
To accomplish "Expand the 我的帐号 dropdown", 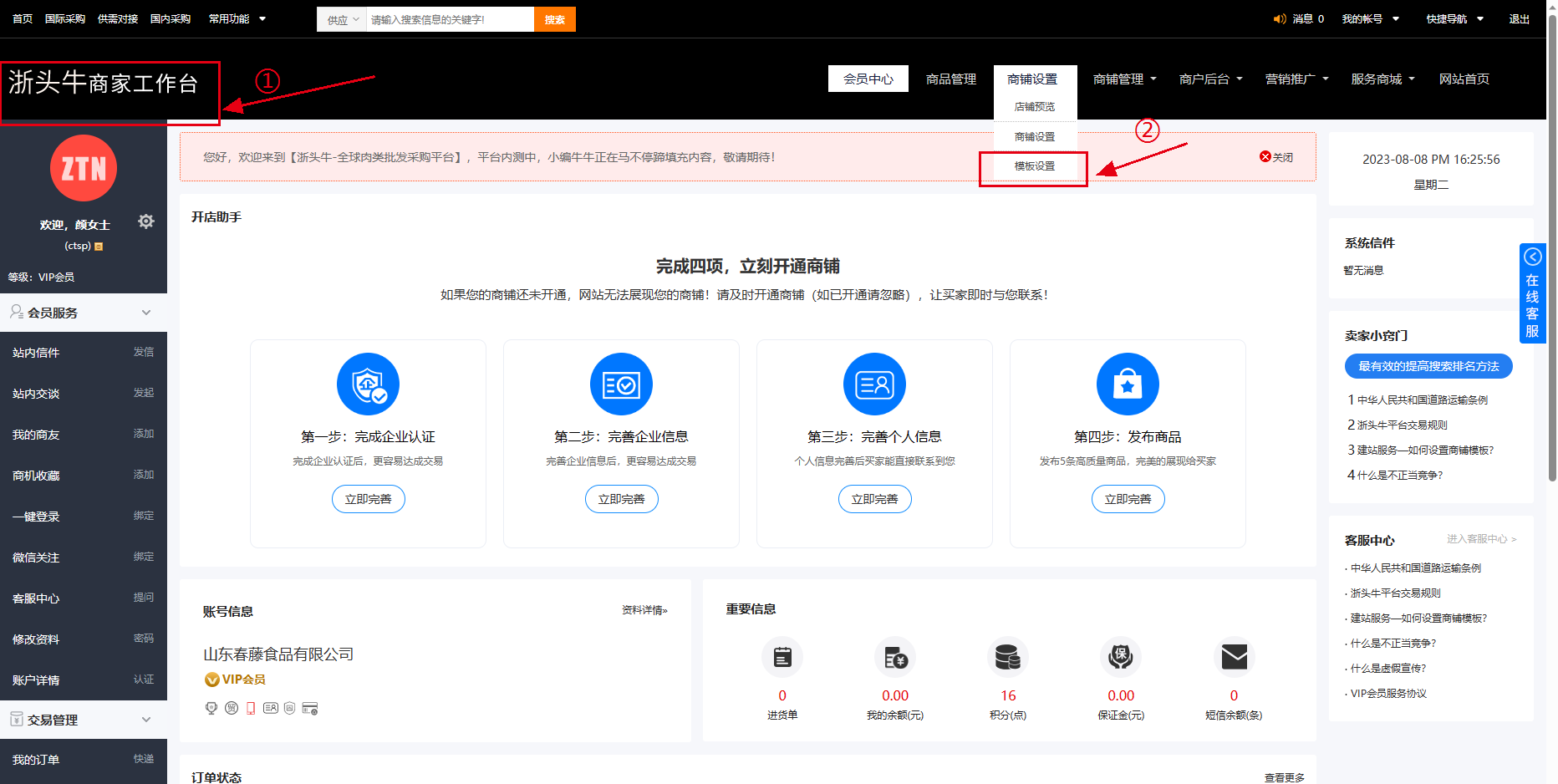I will pyautogui.click(x=1371, y=18).
